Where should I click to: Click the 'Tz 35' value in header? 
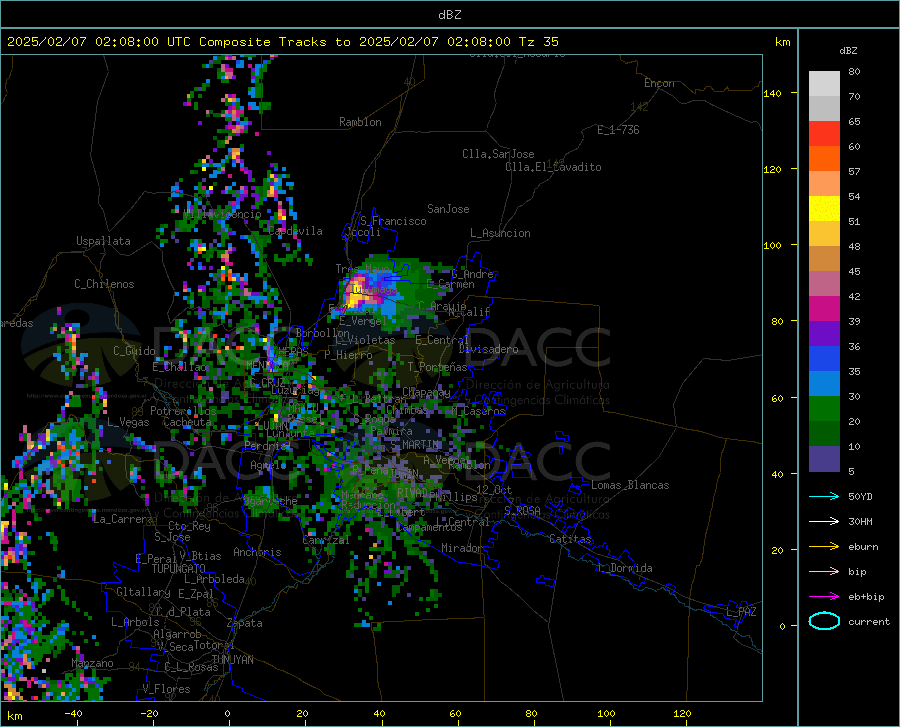[538, 42]
